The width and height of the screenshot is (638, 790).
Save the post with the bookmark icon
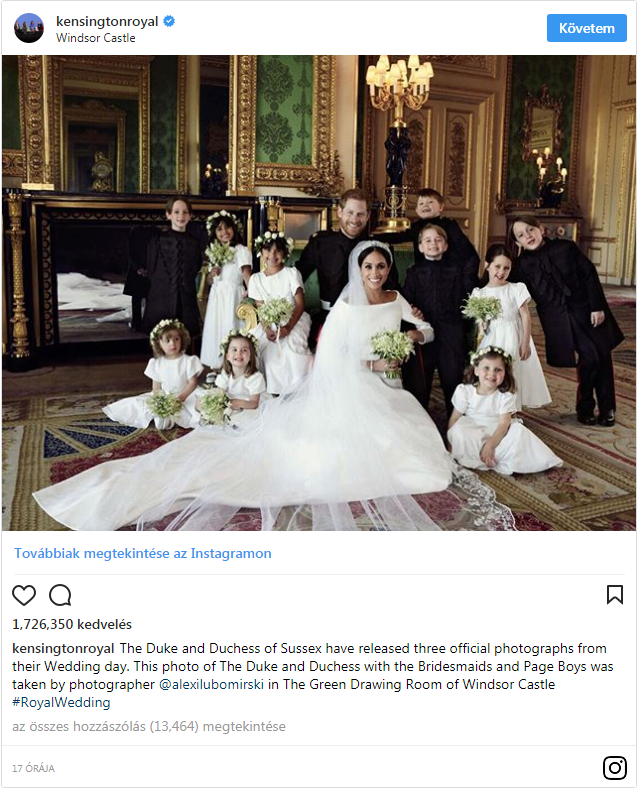[615, 595]
